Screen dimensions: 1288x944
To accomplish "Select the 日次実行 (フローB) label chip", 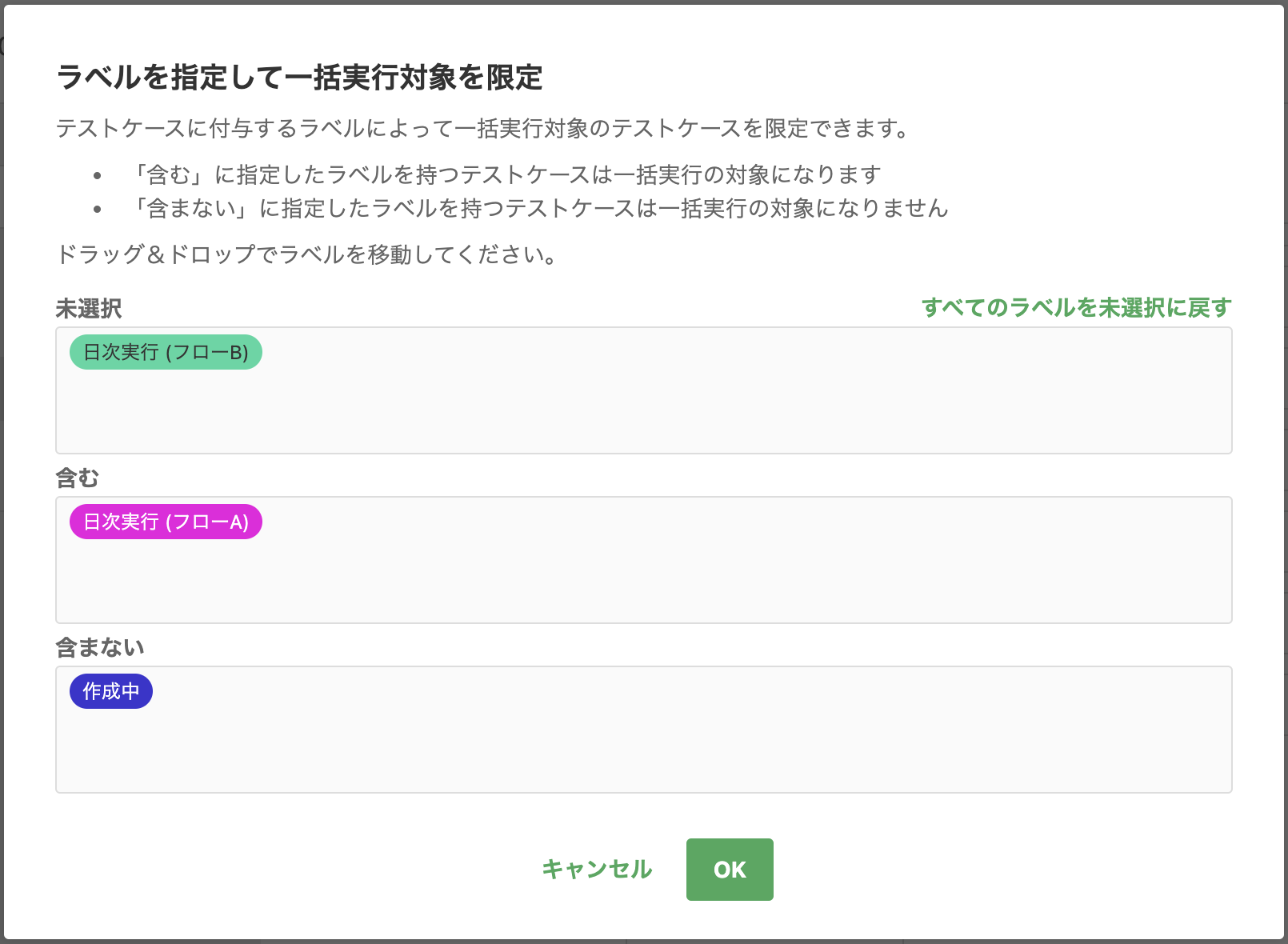I will pyautogui.click(x=166, y=352).
